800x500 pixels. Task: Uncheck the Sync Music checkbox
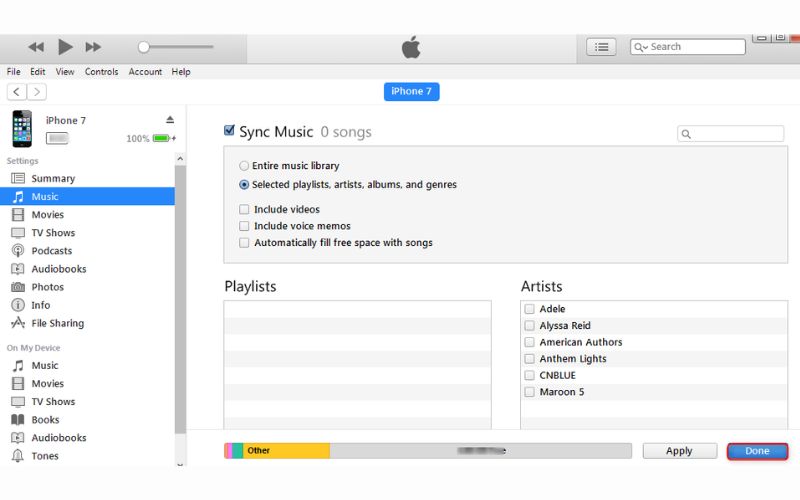[x=230, y=131]
